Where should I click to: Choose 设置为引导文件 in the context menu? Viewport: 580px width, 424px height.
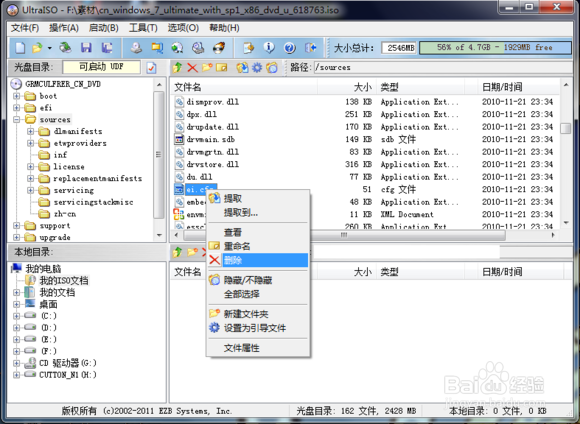click(258, 328)
